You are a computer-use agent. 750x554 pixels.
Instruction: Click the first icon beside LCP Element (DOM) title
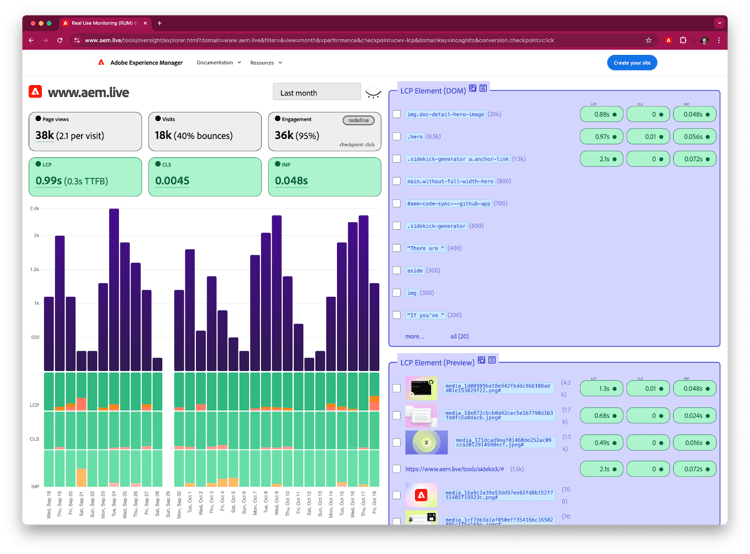coord(473,88)
